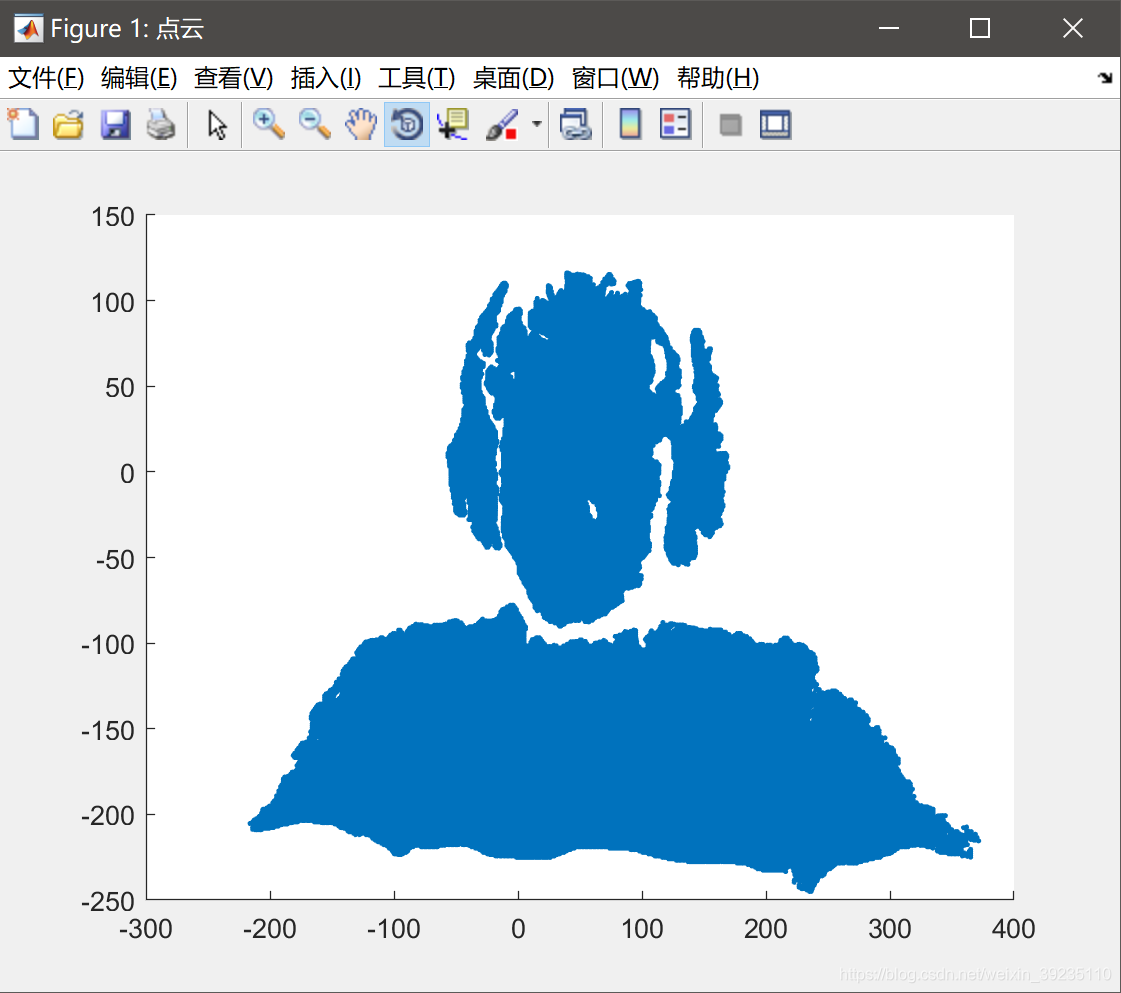This screenshot has height=993, width=1121.
Task: Dock the figure using the menu bar arrow
Action: click(1105, 78)
